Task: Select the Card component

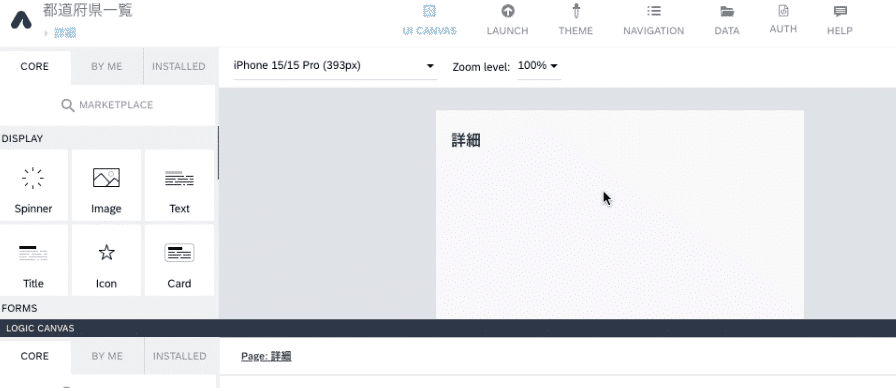Action: pos(179,260)
